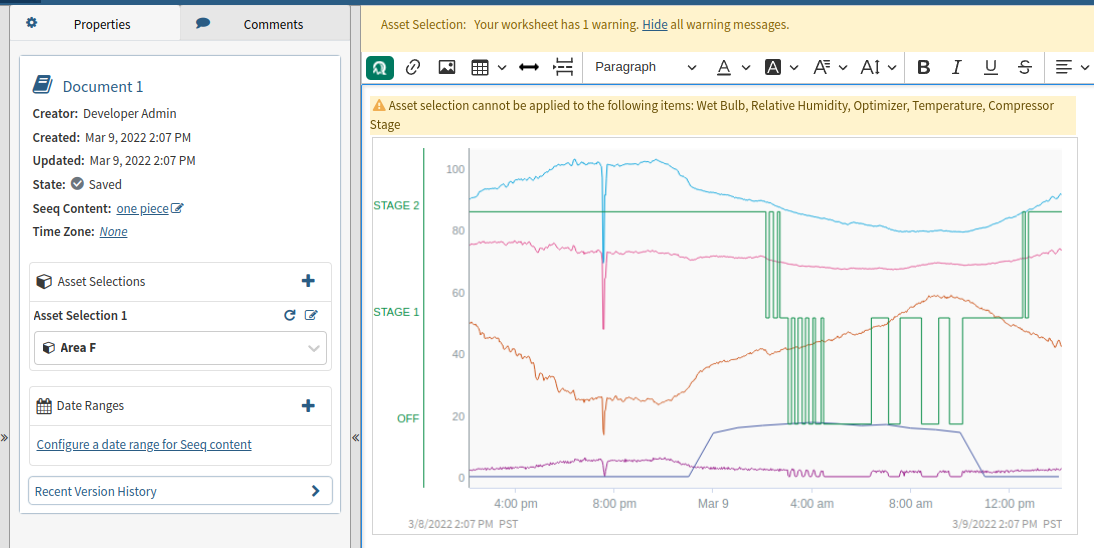Open the Paragraph style dropdown
1094x548 pixels.
coord(645,67)
